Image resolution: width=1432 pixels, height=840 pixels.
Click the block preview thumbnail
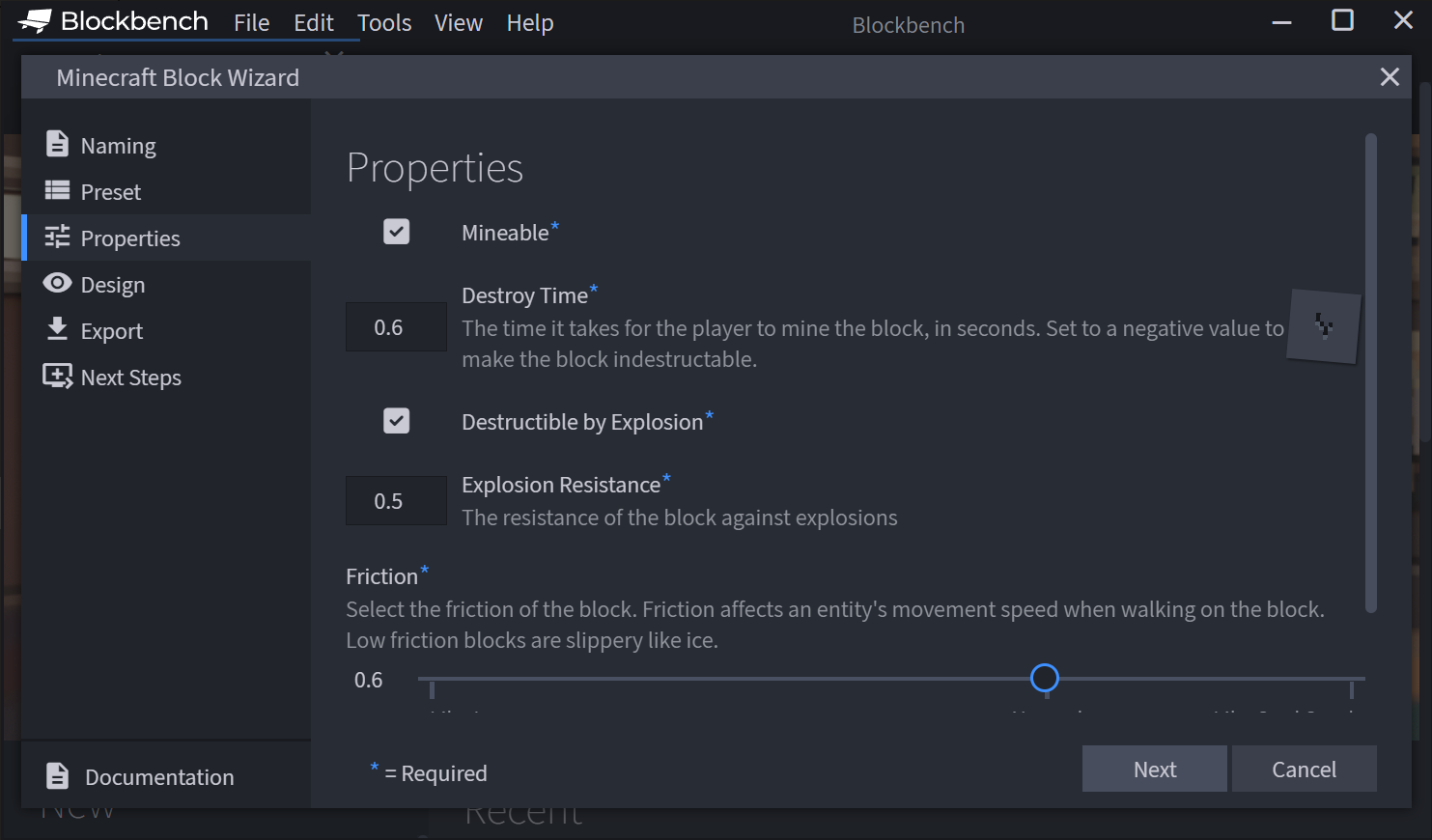(x=1324, y=326)
